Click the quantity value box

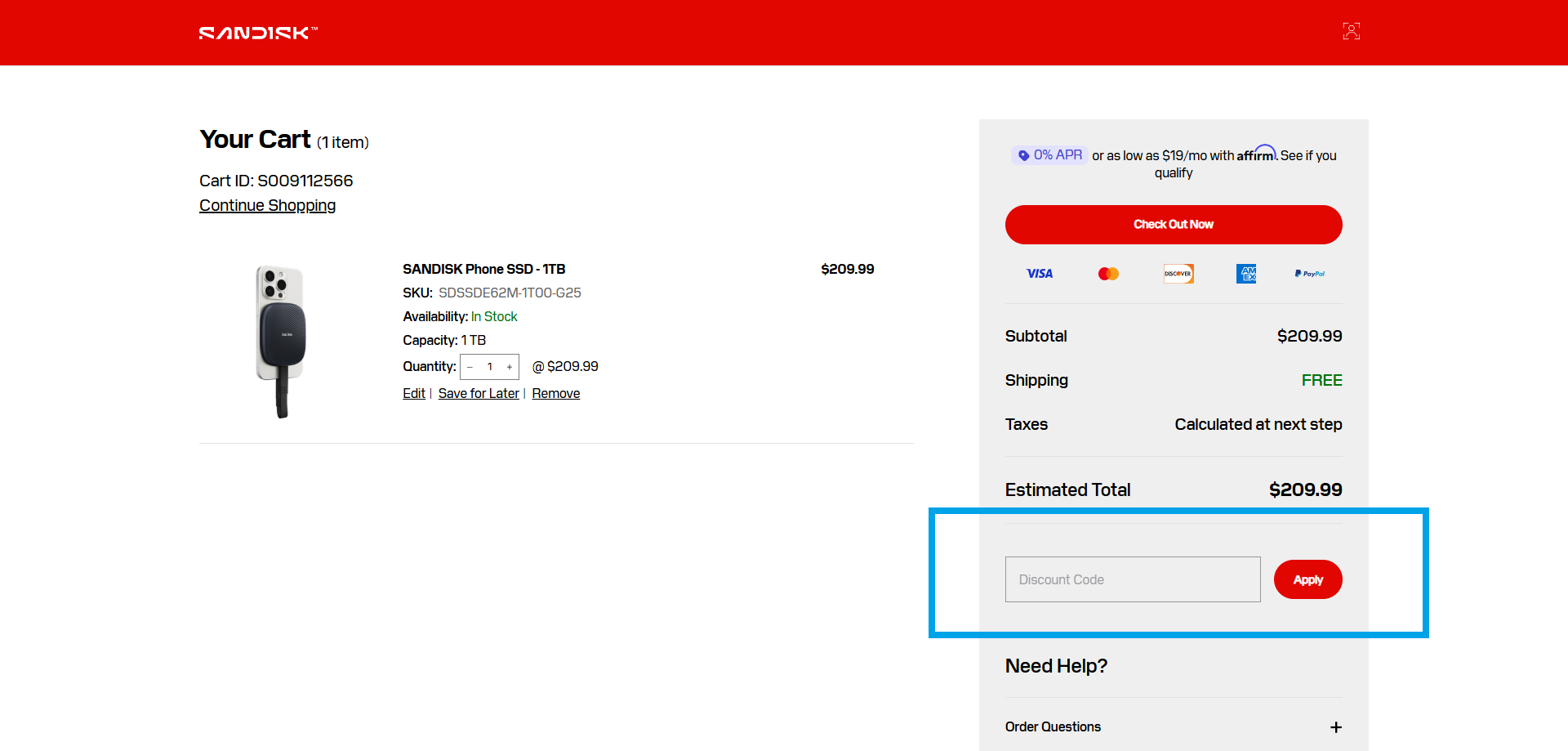tap(490, 367)
